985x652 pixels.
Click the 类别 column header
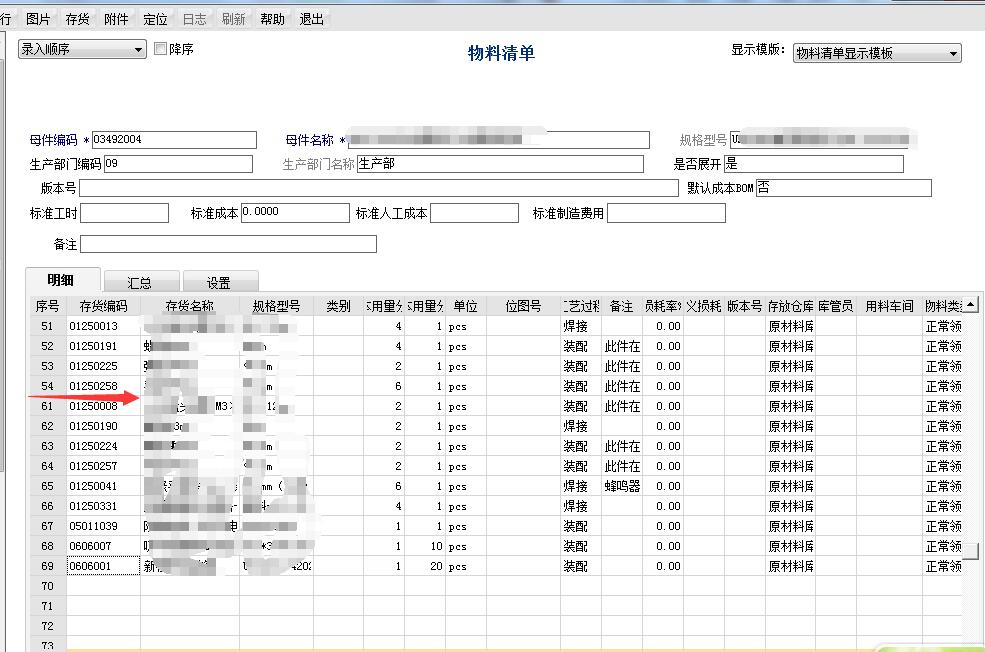[339, 306]
